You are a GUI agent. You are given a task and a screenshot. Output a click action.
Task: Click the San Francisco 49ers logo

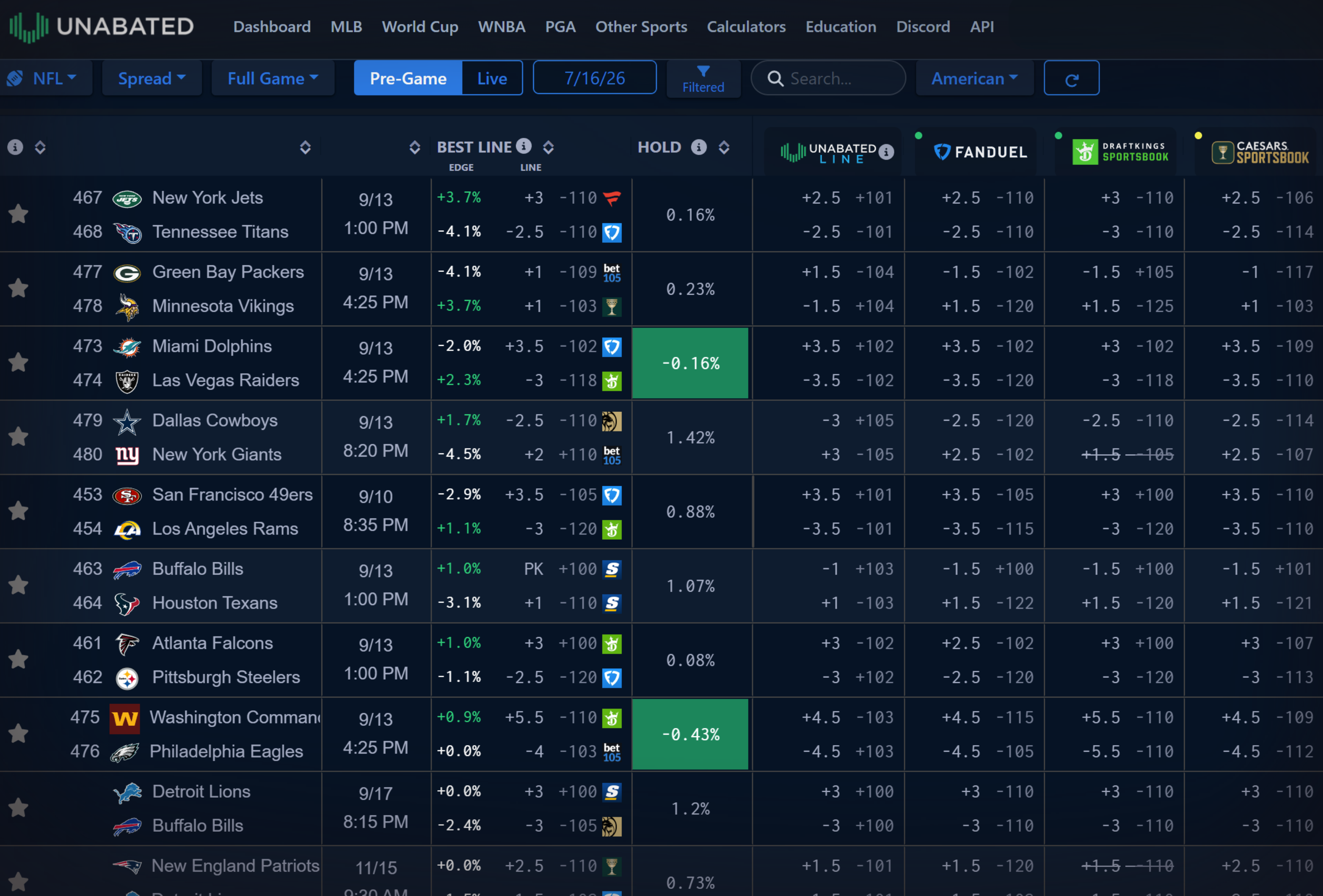click(127, 496)
